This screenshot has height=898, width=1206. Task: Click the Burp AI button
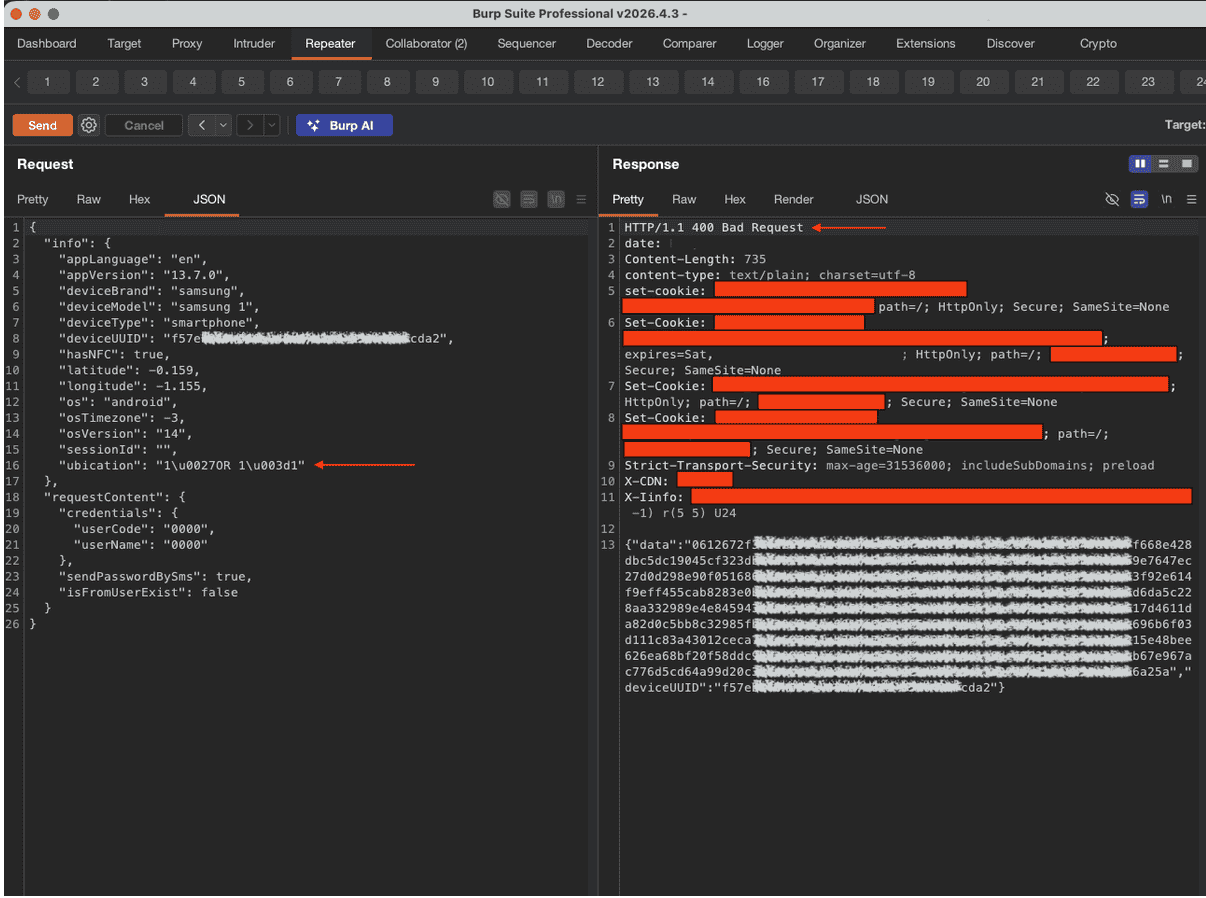point(344,125)
